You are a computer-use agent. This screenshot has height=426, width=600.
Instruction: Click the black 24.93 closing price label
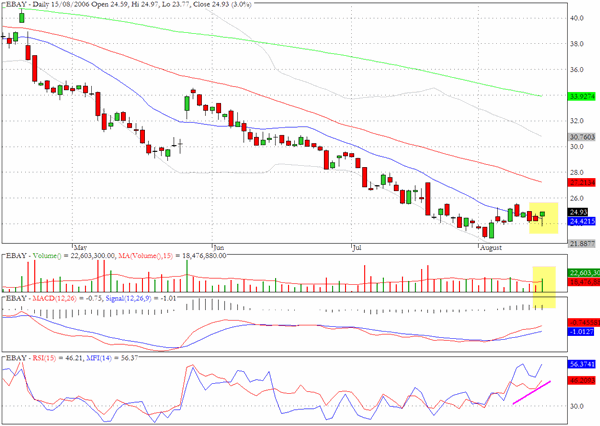pyautogui.click(x=578, y=212)
